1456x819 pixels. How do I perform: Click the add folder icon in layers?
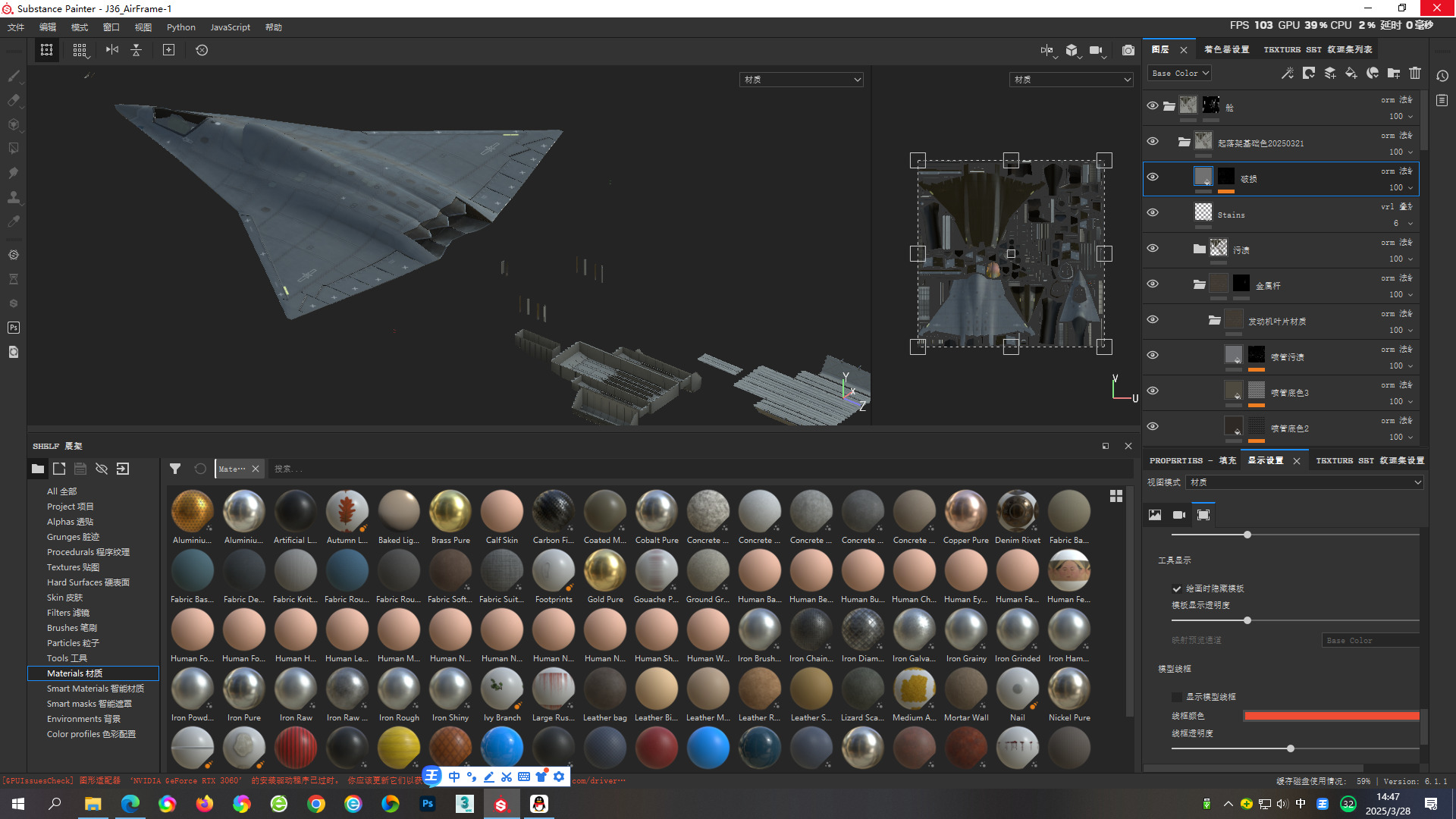(1394, 73)
